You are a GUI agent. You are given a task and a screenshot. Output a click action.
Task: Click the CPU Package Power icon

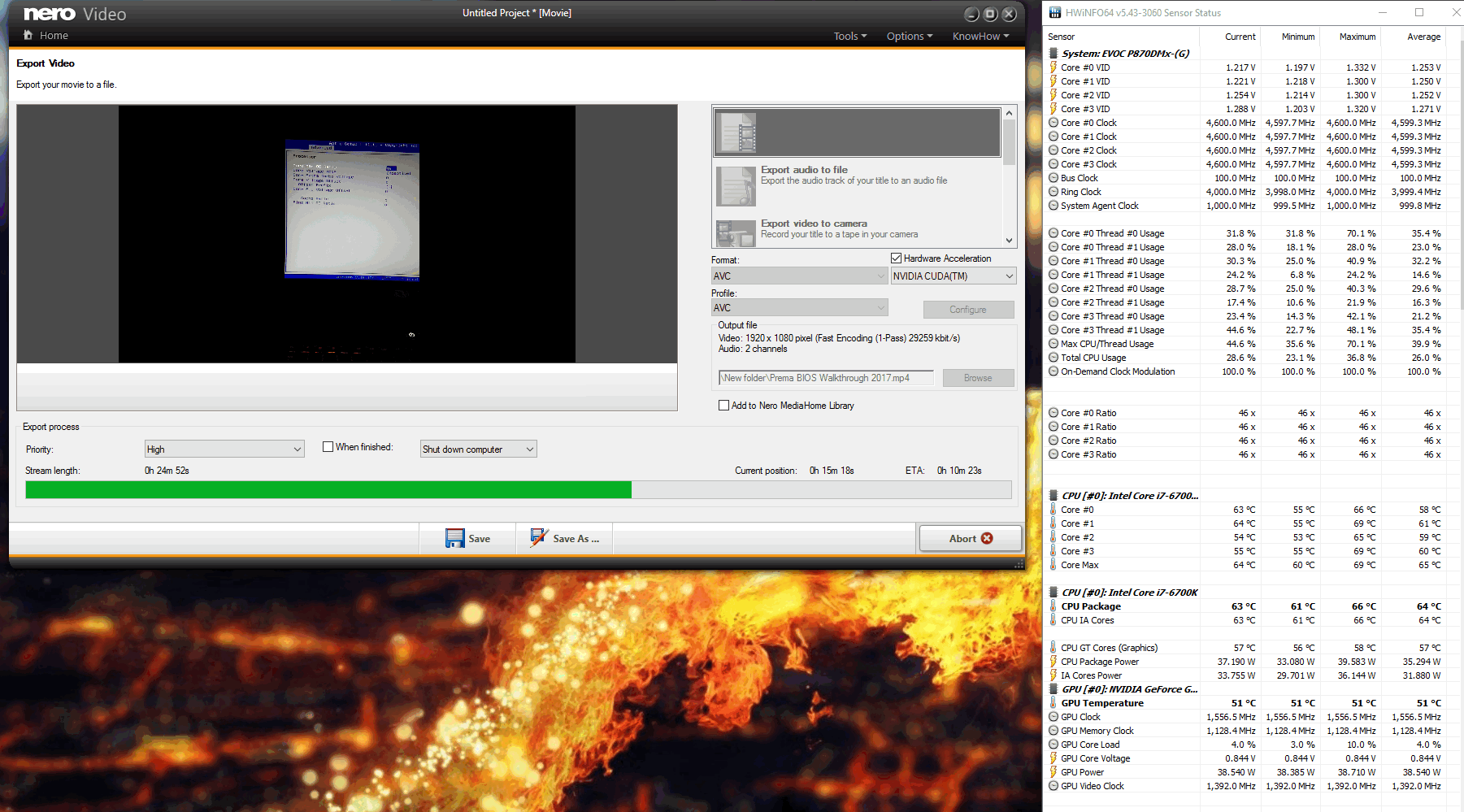[x=1053, y=662]
